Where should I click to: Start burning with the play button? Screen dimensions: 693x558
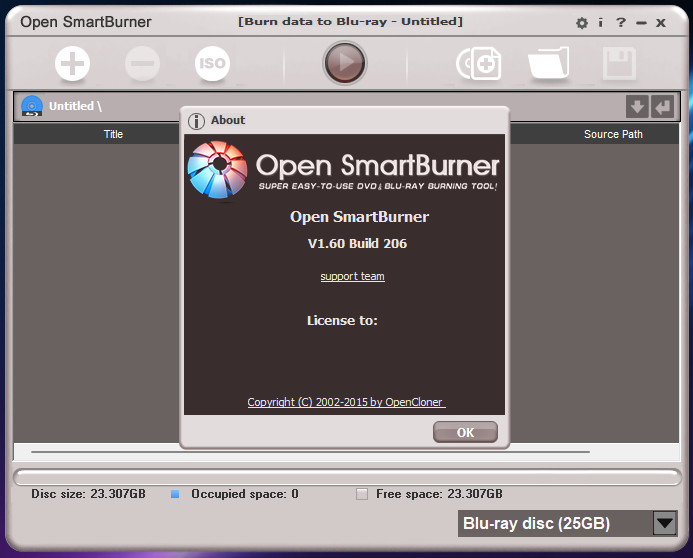pyautogui.click(x=345, y=63)
